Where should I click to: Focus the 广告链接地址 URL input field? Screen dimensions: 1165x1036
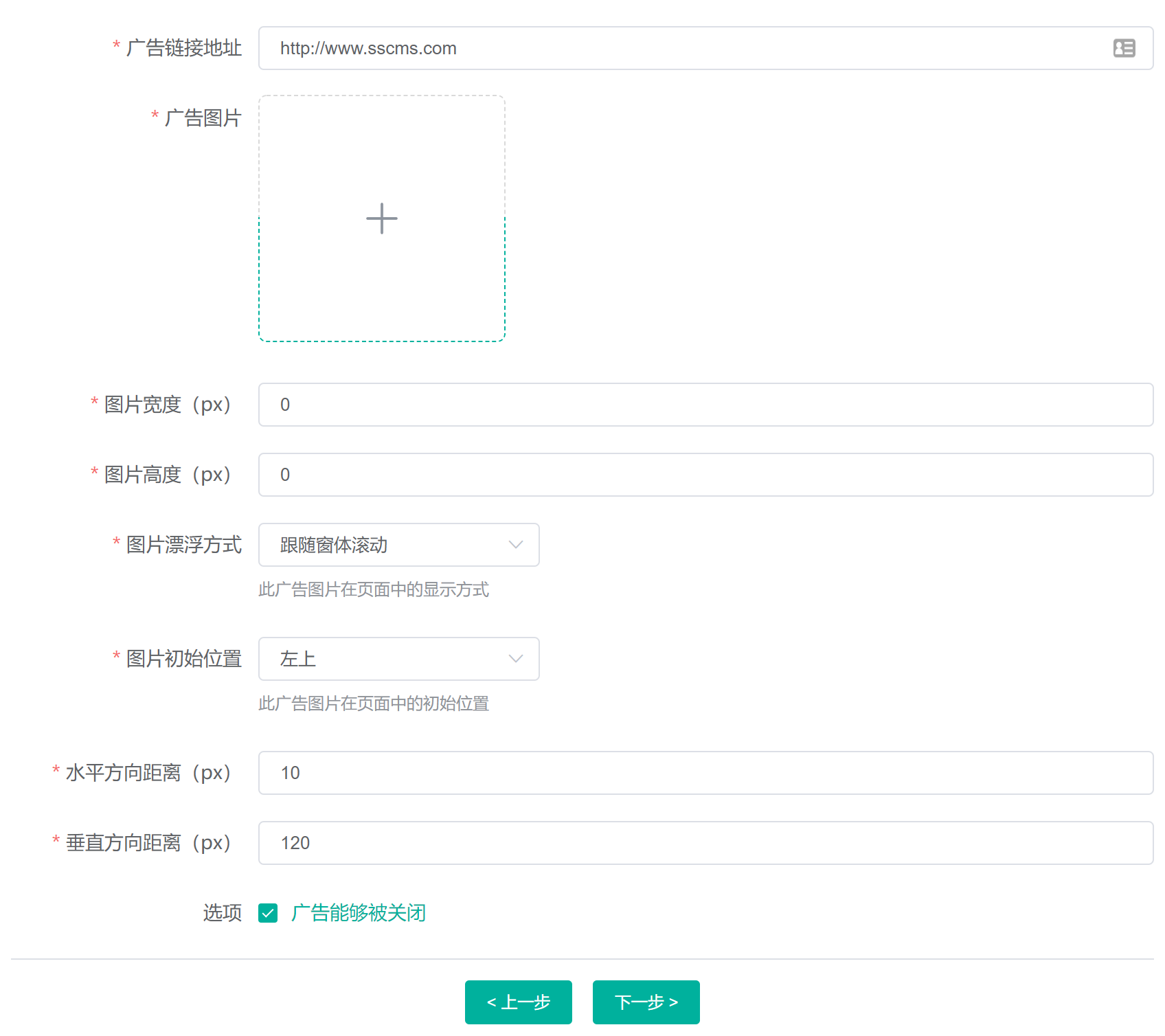(x=687, y=48)
